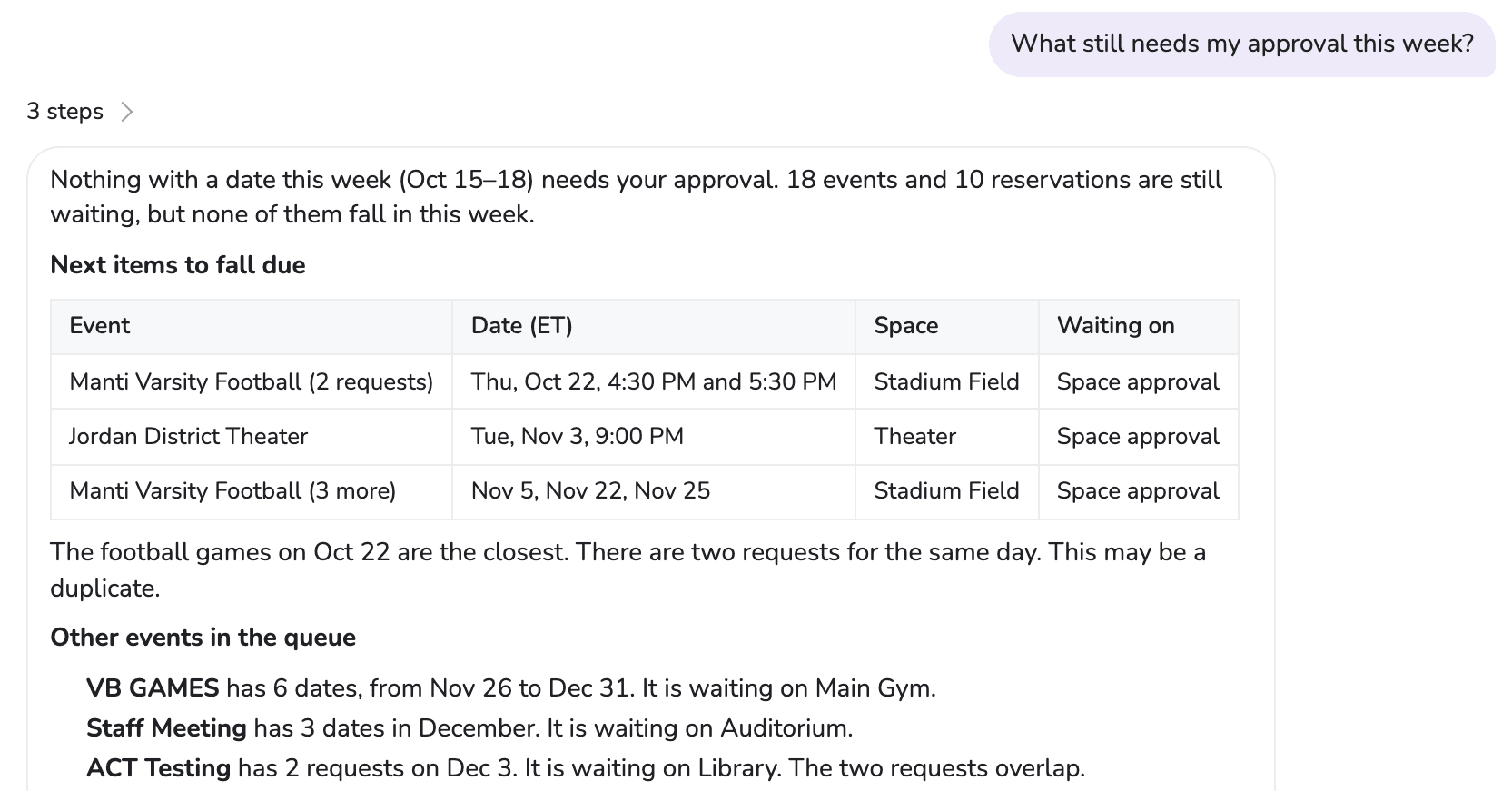This screenshot has height=791, width=1512.
Task: Click the 'Date (ET)' column header
Action: point(654,326)
